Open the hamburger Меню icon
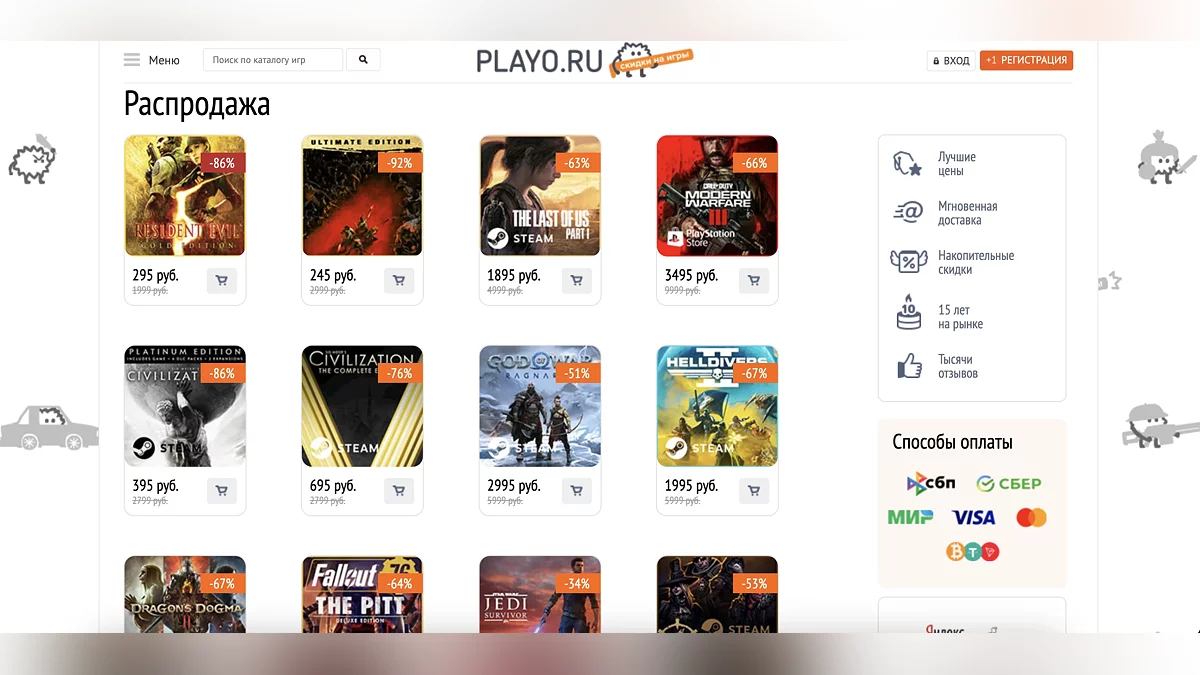The image size is (1200, 675). [x=132, y=60]
